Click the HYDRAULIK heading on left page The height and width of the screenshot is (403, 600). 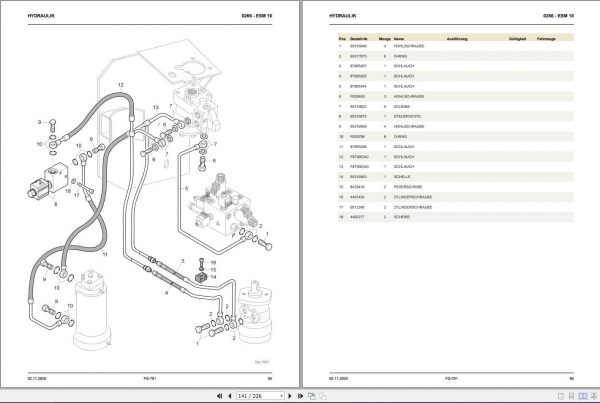coord(41,16)
